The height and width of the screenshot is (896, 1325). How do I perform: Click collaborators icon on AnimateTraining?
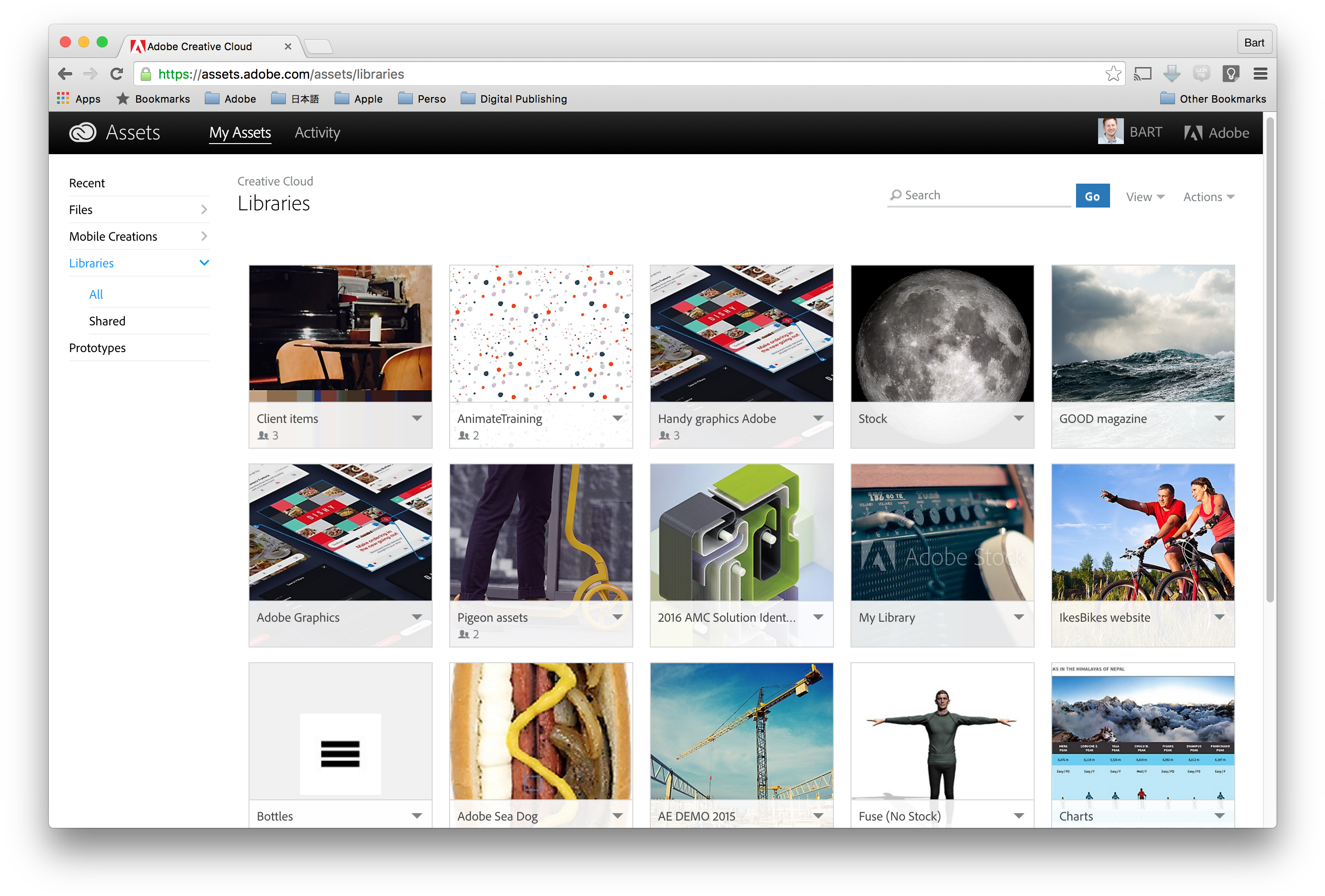click(x=463, y=435)
